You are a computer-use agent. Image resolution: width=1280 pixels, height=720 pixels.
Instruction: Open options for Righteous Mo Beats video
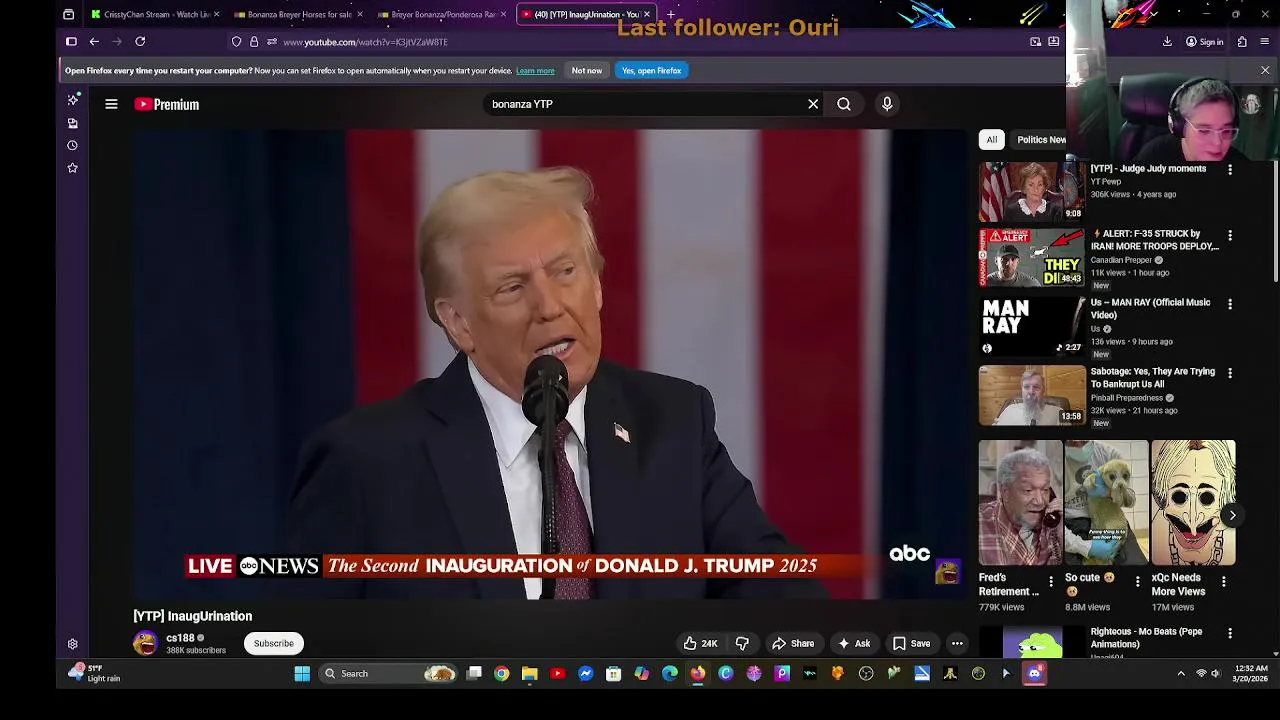(1230, 634)
